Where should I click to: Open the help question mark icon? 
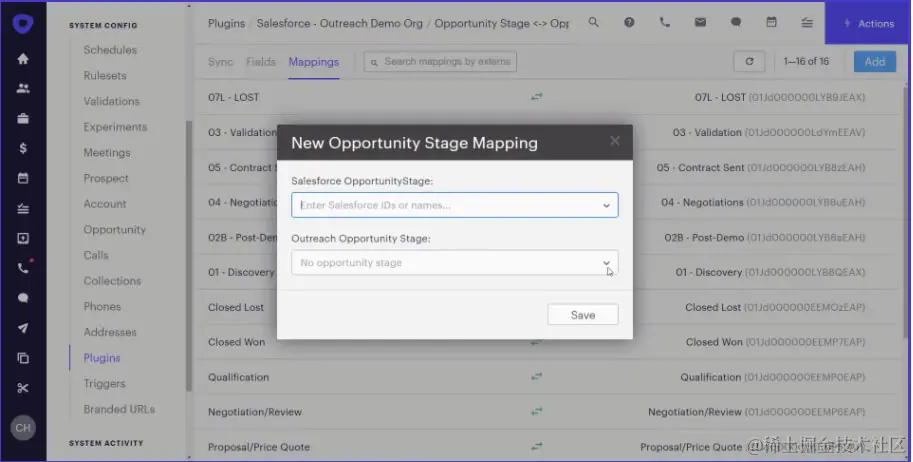(x=629, y=23)
